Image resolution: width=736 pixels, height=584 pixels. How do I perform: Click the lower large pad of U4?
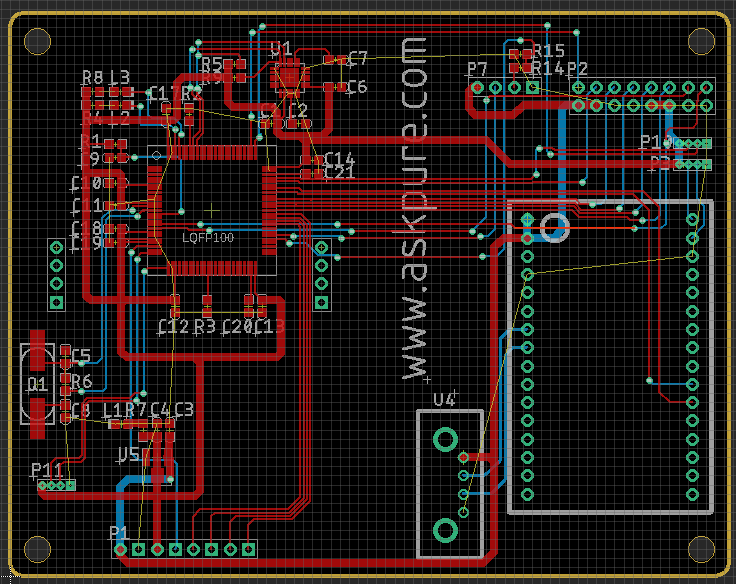click(x=445, y=530)
